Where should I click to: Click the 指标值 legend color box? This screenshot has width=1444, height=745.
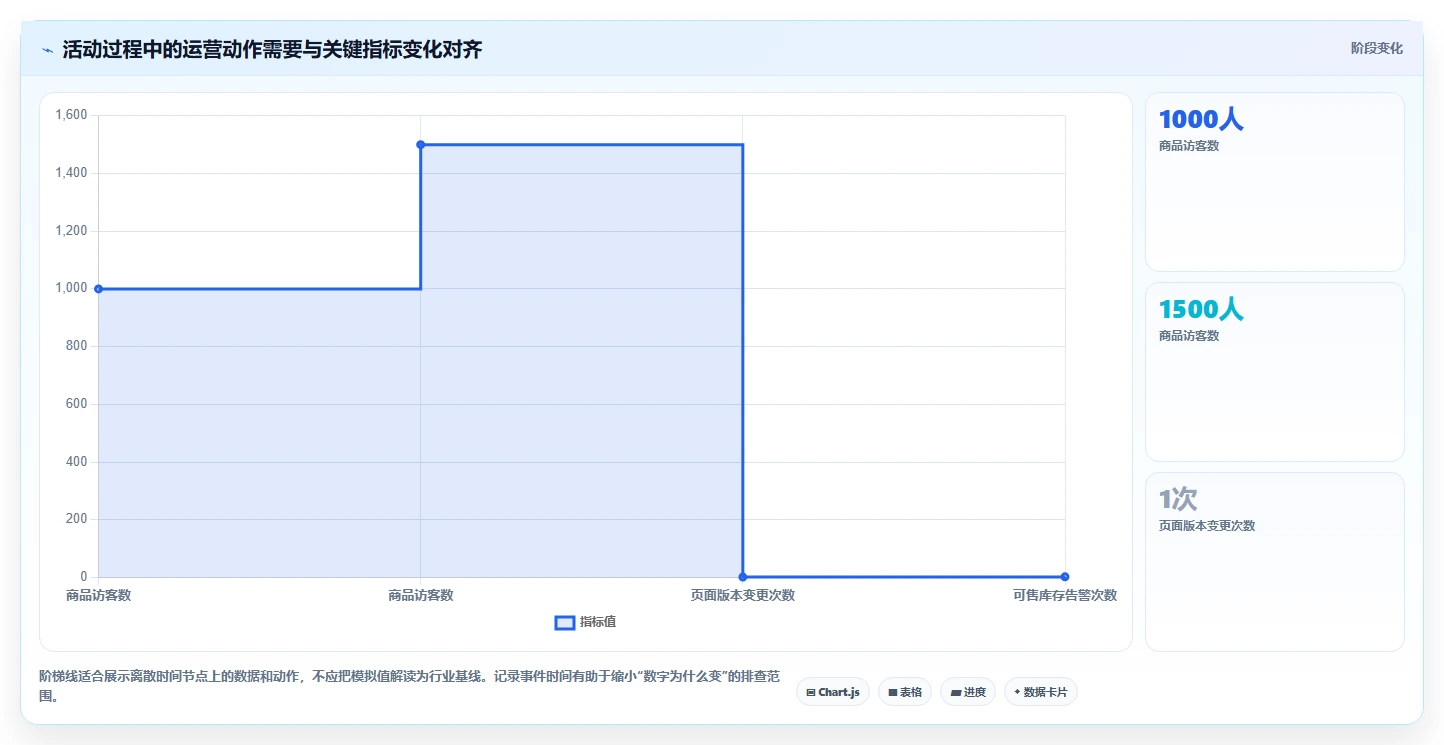pos(565,623)
